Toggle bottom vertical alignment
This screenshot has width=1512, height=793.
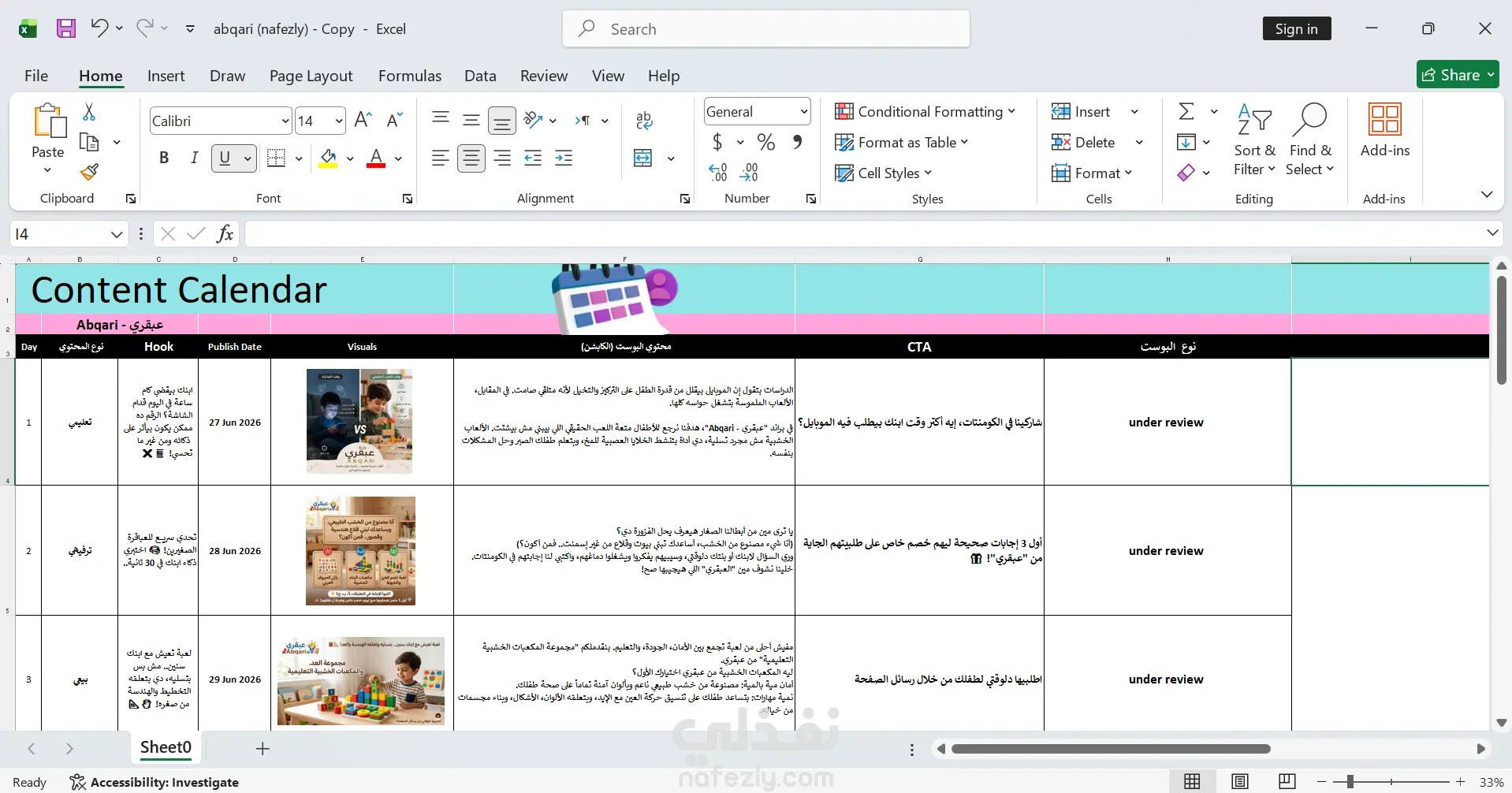[x=502, y=121]
